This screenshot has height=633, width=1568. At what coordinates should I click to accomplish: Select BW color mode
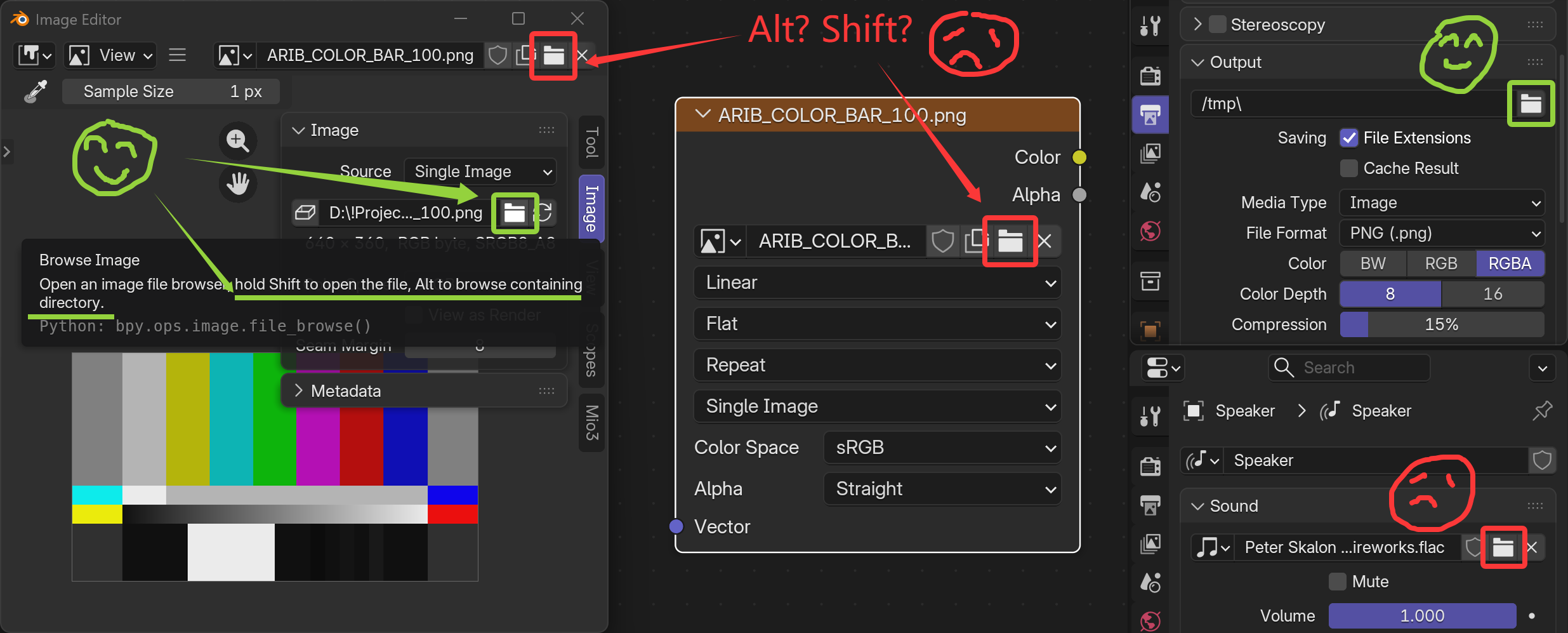[1373, 263]
